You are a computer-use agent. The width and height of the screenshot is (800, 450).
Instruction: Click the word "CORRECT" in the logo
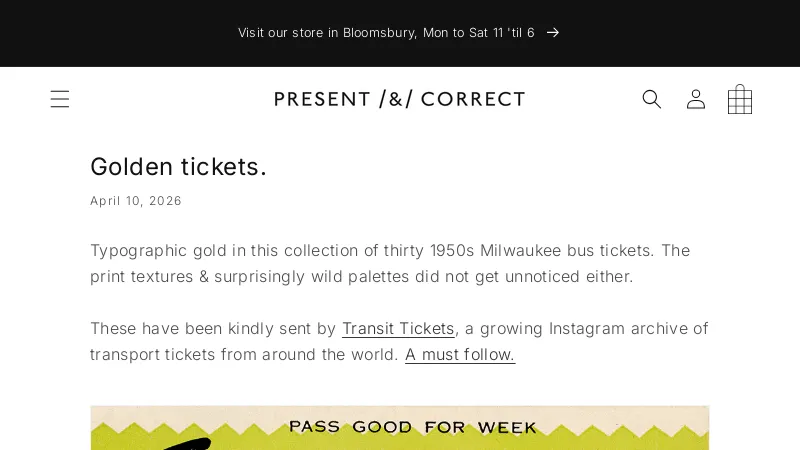pyautogui.click(x=473, y=99)
